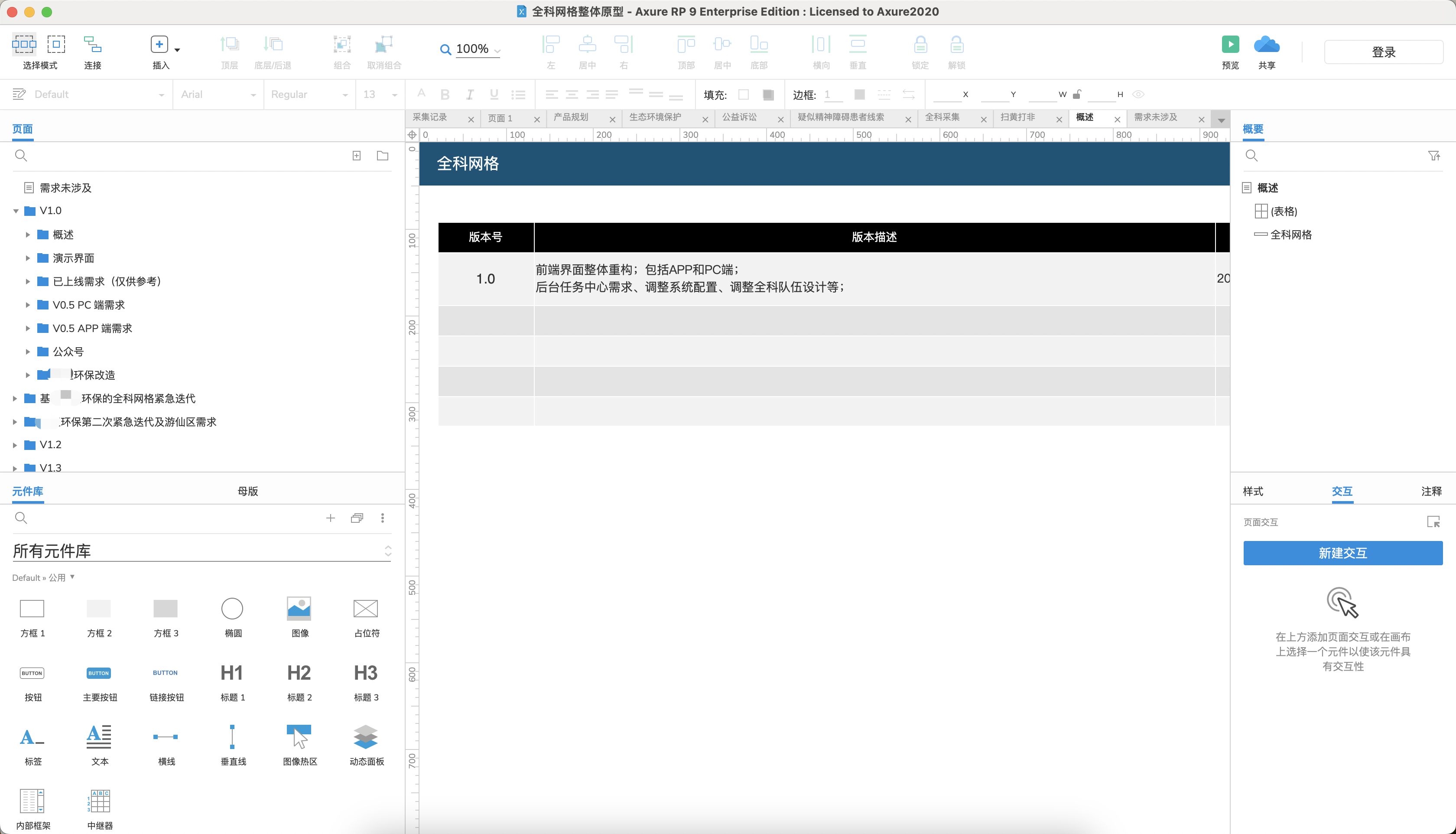
Task: Click the 登录 login button
Action: tap(1383, 52)
